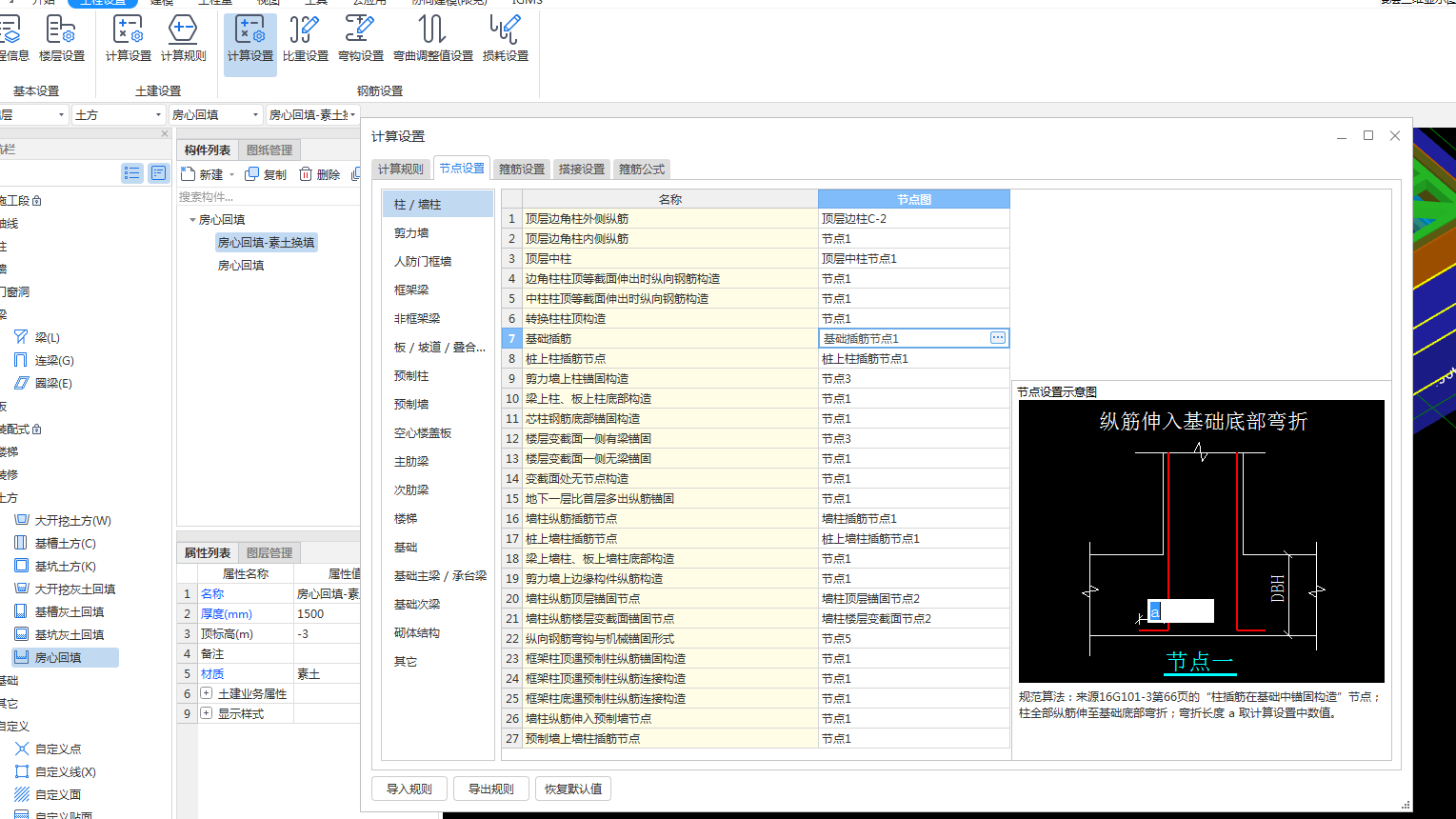Viewport: 1456px width, 819px height.
Task: Open 房心回填-素土 component dropdown
Action: point(312,114)
